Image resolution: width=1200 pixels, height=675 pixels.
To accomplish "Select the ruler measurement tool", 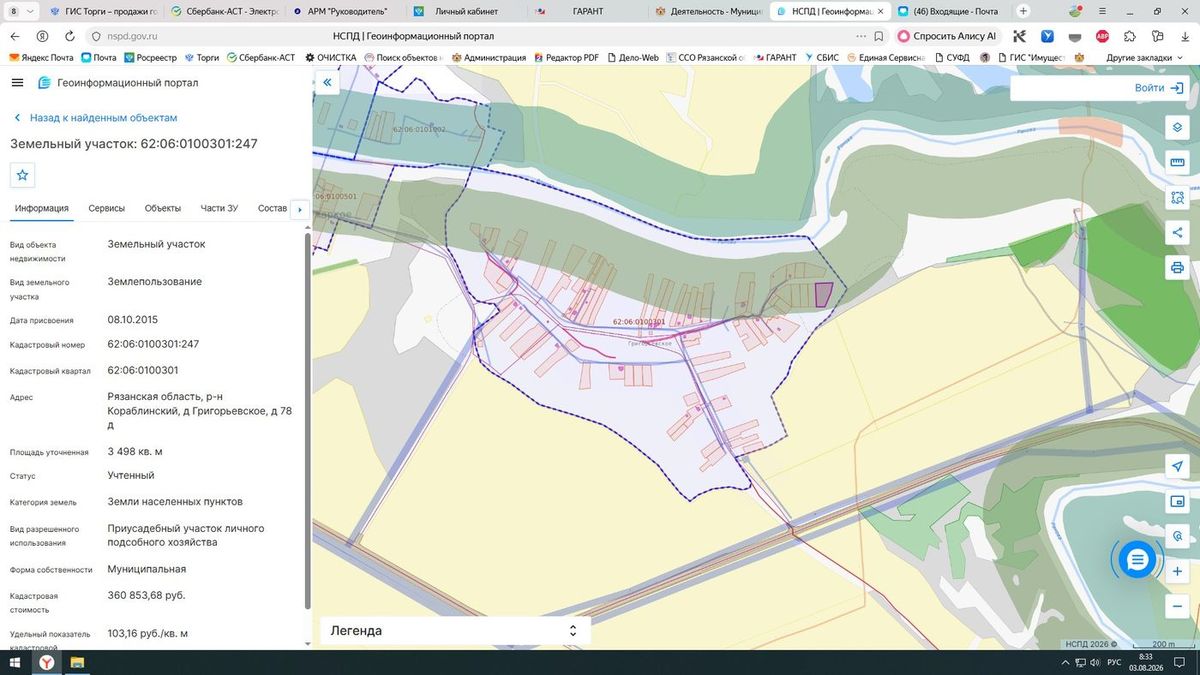I will point(1178,163).
